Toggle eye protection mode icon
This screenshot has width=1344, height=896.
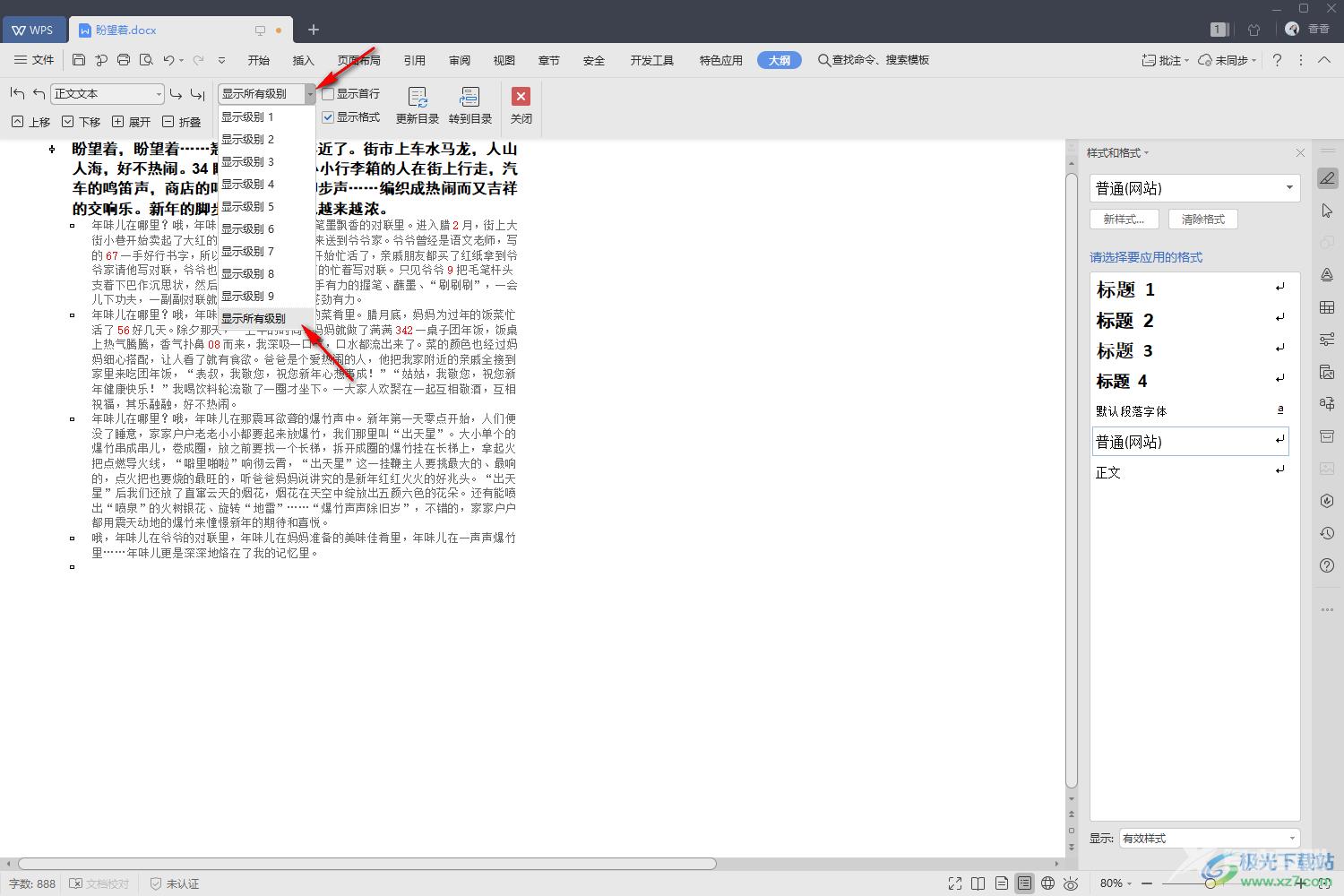point(1071,883)
